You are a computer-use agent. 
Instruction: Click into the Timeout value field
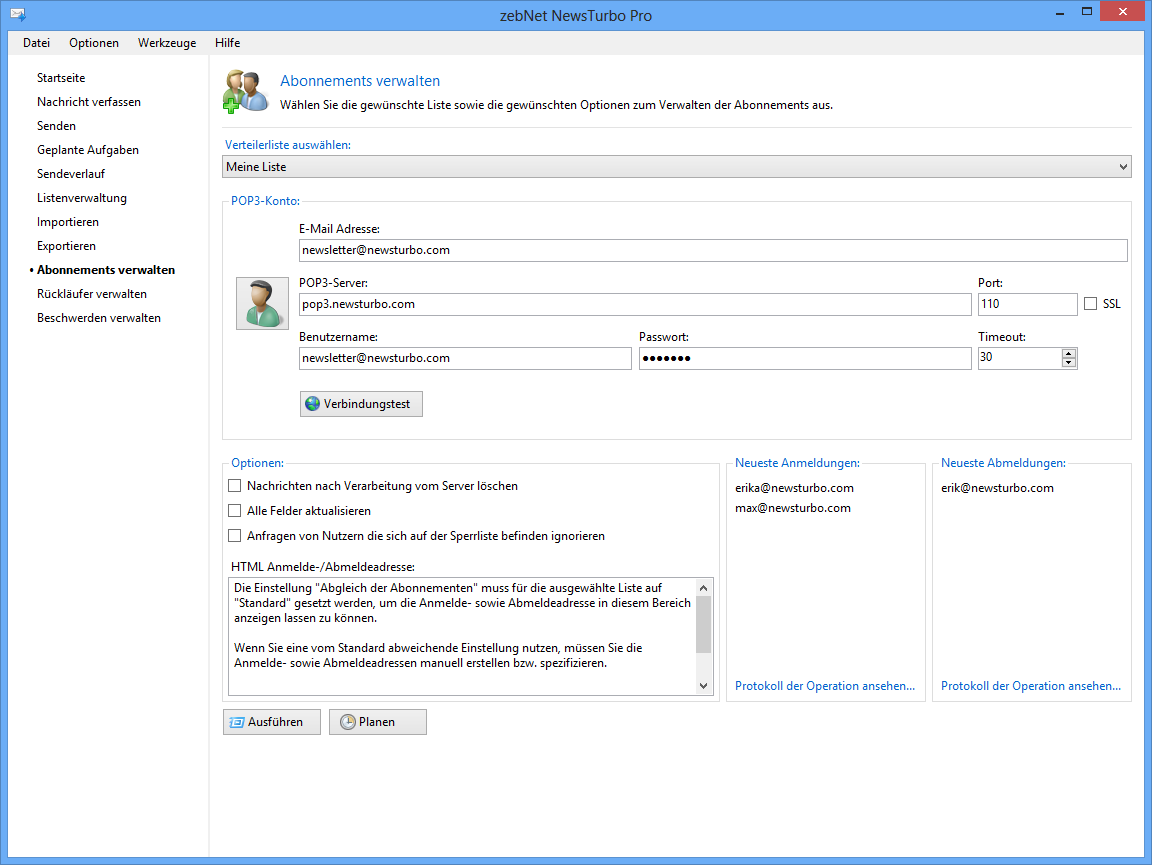click(x=1020, y=358)
